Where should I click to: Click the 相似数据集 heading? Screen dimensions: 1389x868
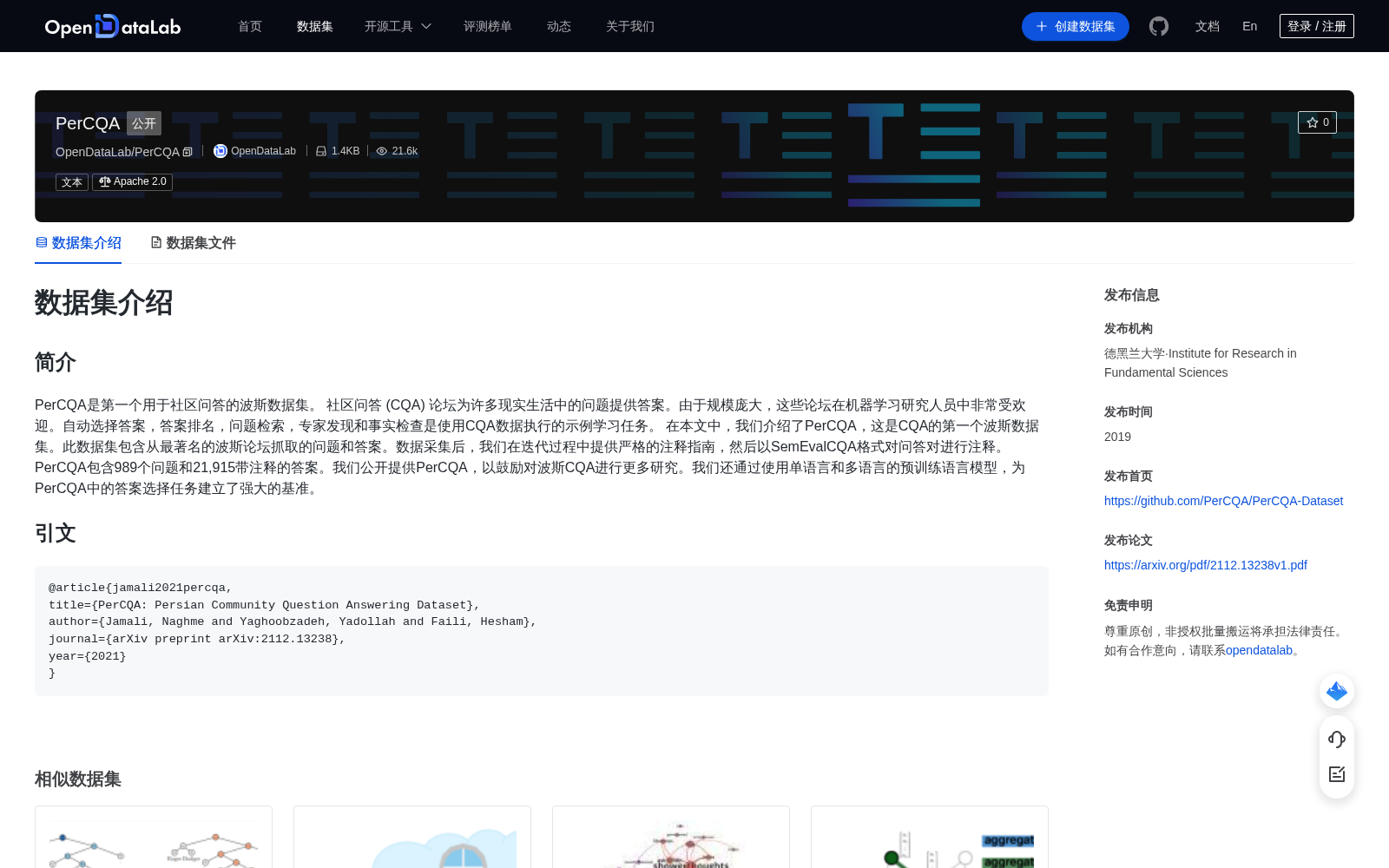click(x=78, y=779)
